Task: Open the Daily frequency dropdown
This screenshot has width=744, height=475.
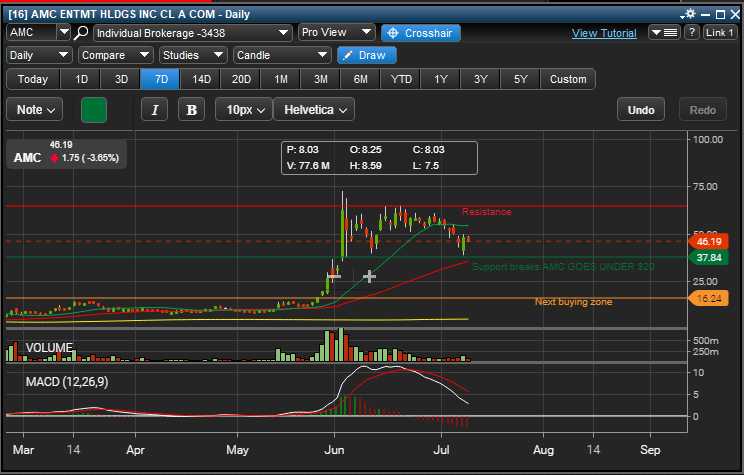Action: (39, 56)
